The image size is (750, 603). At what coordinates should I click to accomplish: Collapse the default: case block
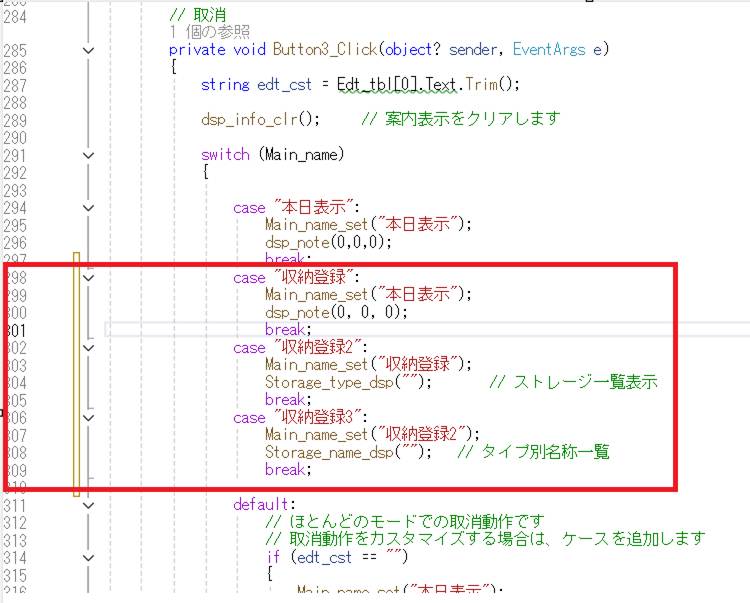pos(88,505)
